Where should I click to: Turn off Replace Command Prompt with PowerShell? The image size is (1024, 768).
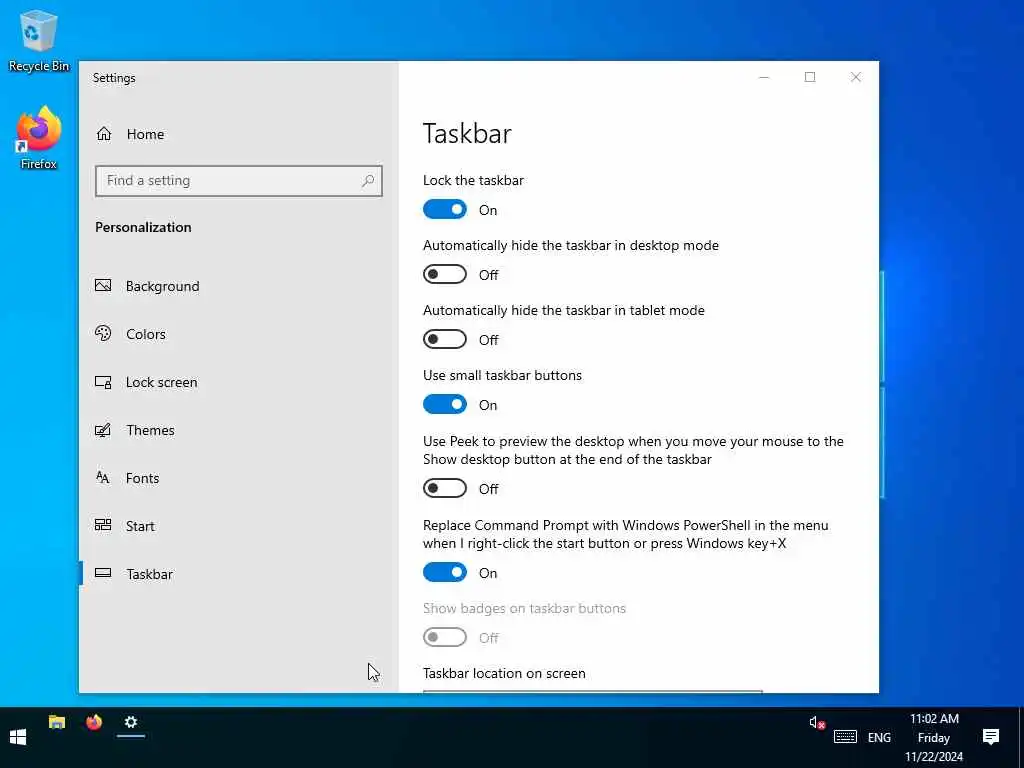(445, 573)
